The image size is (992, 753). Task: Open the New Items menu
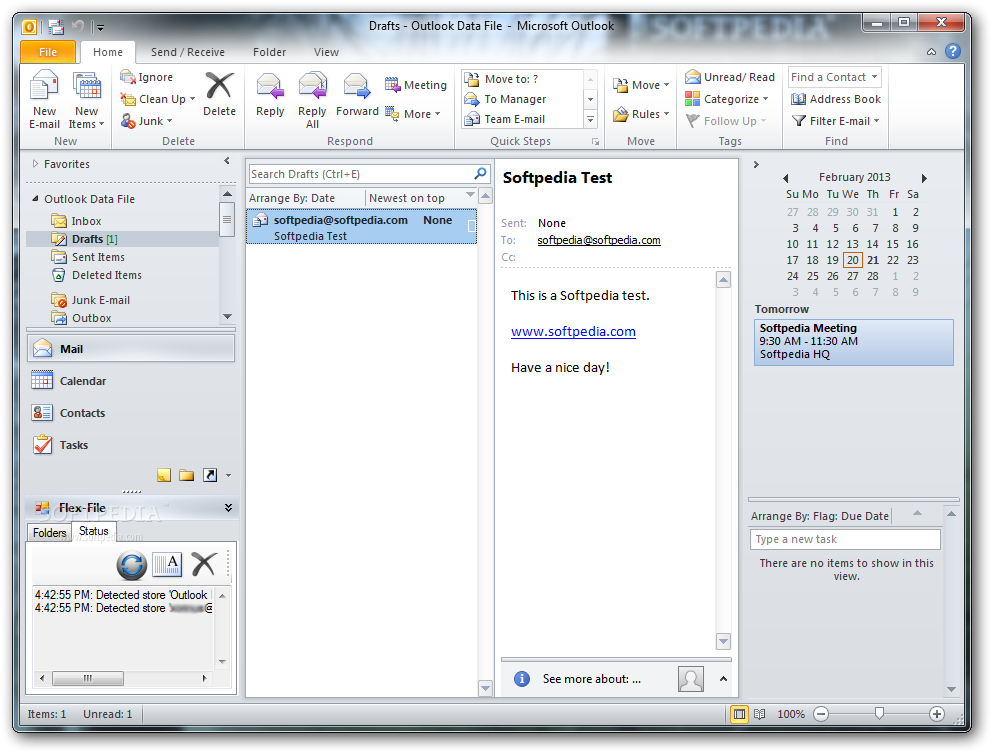click(x=87, y=99)
